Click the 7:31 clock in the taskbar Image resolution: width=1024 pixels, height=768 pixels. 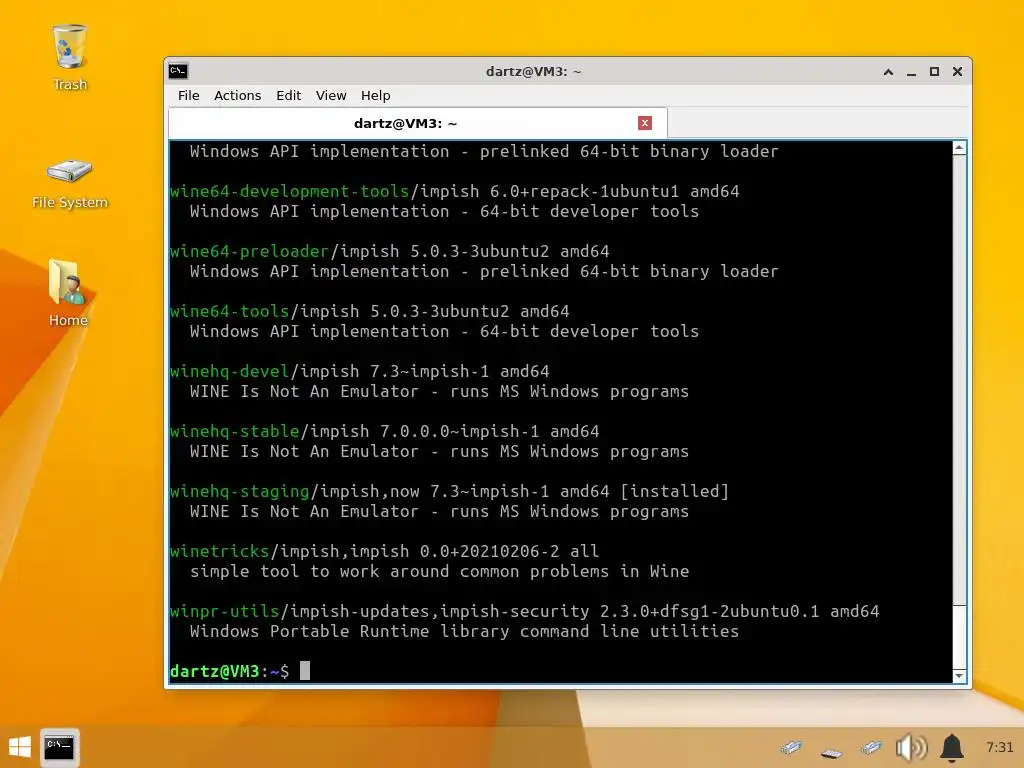[999, 747]
